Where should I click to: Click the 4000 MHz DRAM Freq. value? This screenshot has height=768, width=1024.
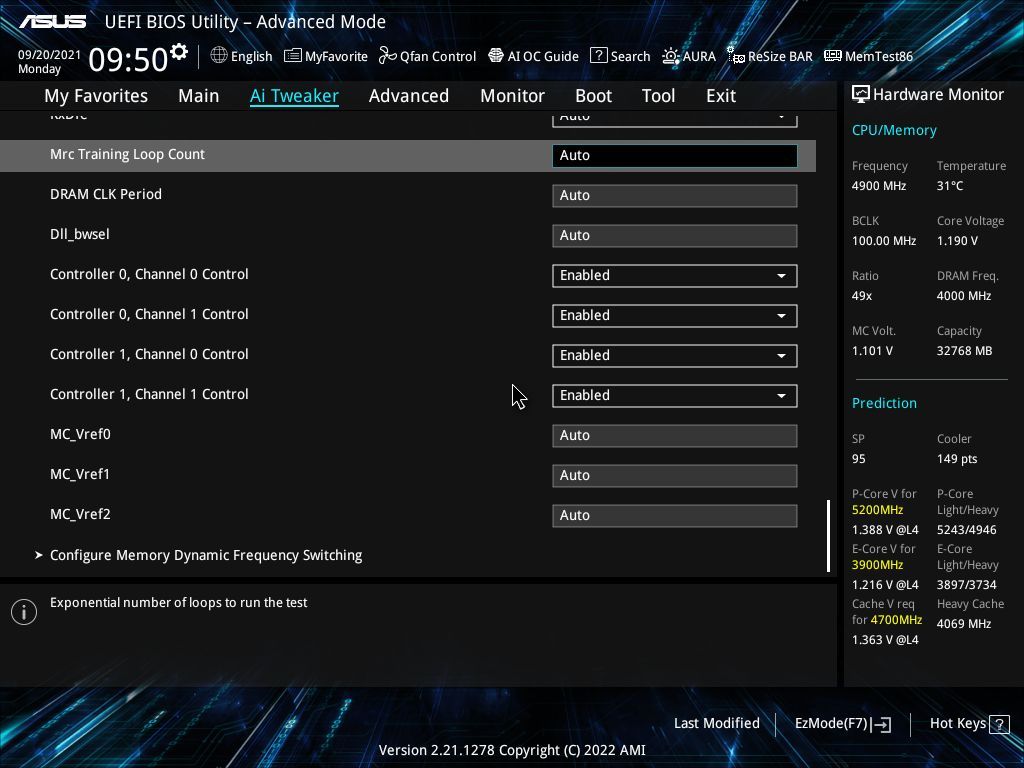(964, 295)
